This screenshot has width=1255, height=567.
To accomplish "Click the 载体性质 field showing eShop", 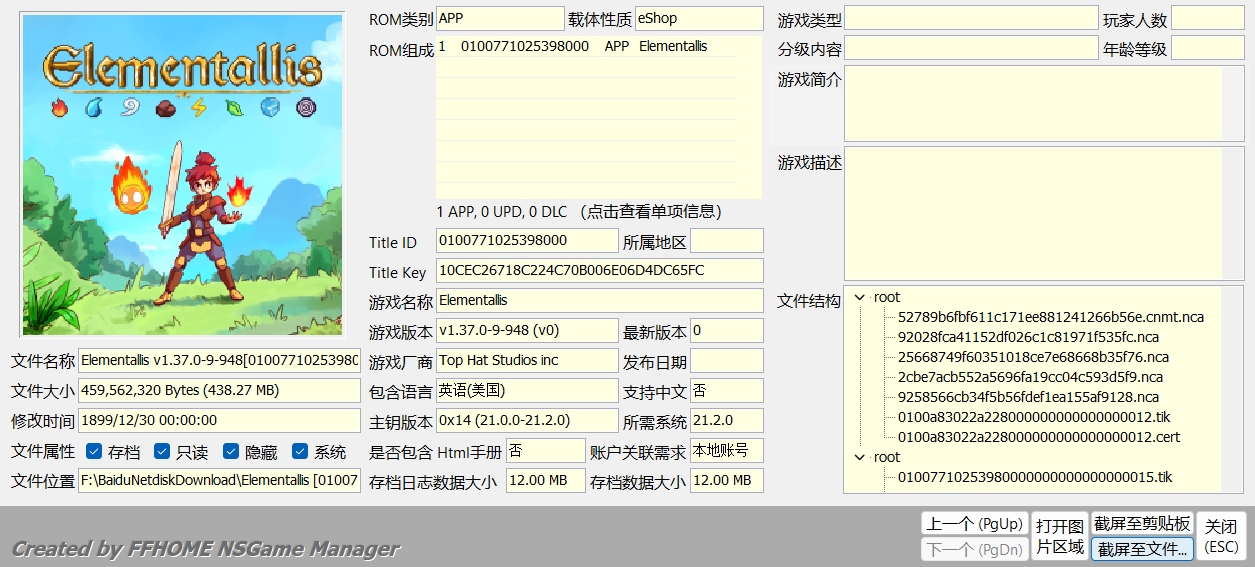I will 699,18.
